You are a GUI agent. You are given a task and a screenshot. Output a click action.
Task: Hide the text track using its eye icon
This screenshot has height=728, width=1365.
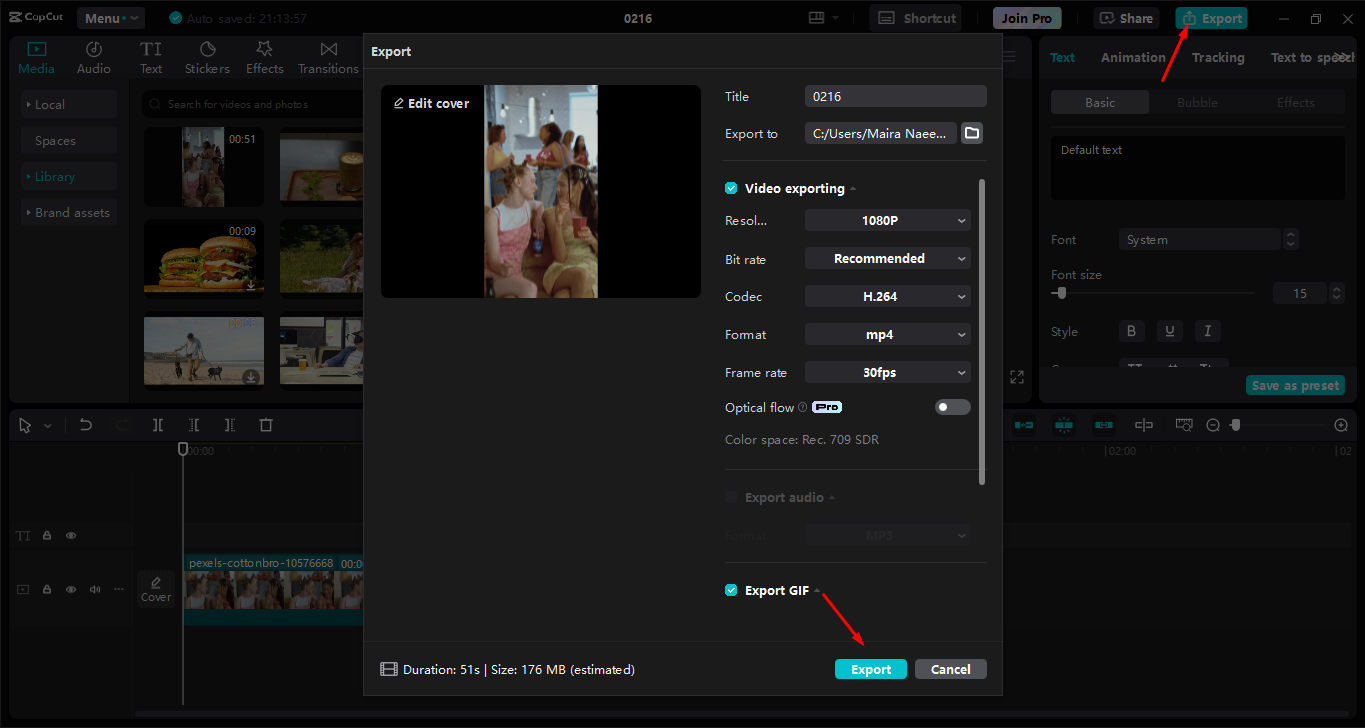click(x=71, y=535)
